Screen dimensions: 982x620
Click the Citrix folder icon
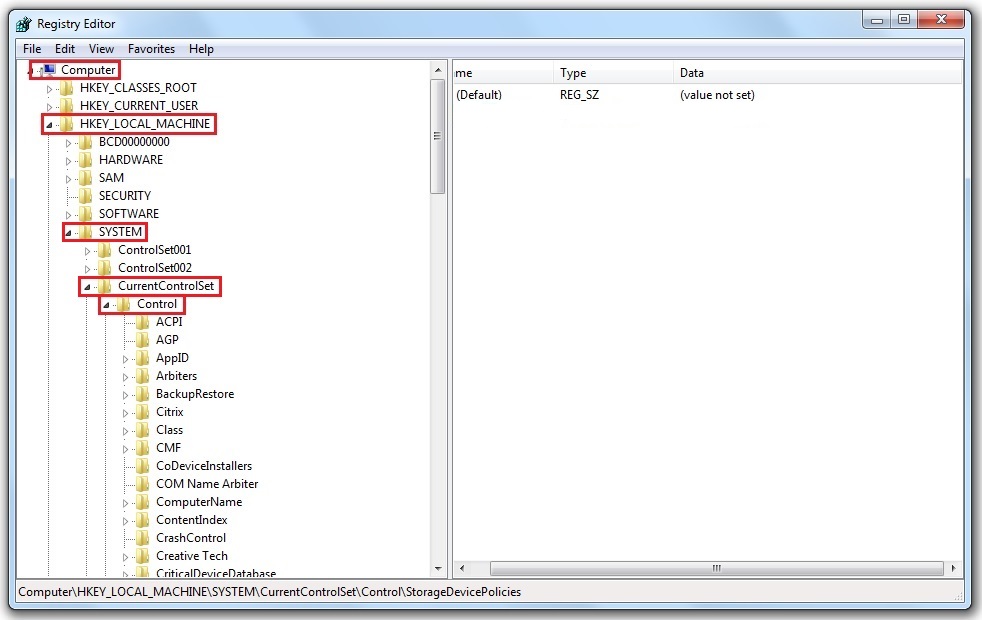(x=143, y=412)
